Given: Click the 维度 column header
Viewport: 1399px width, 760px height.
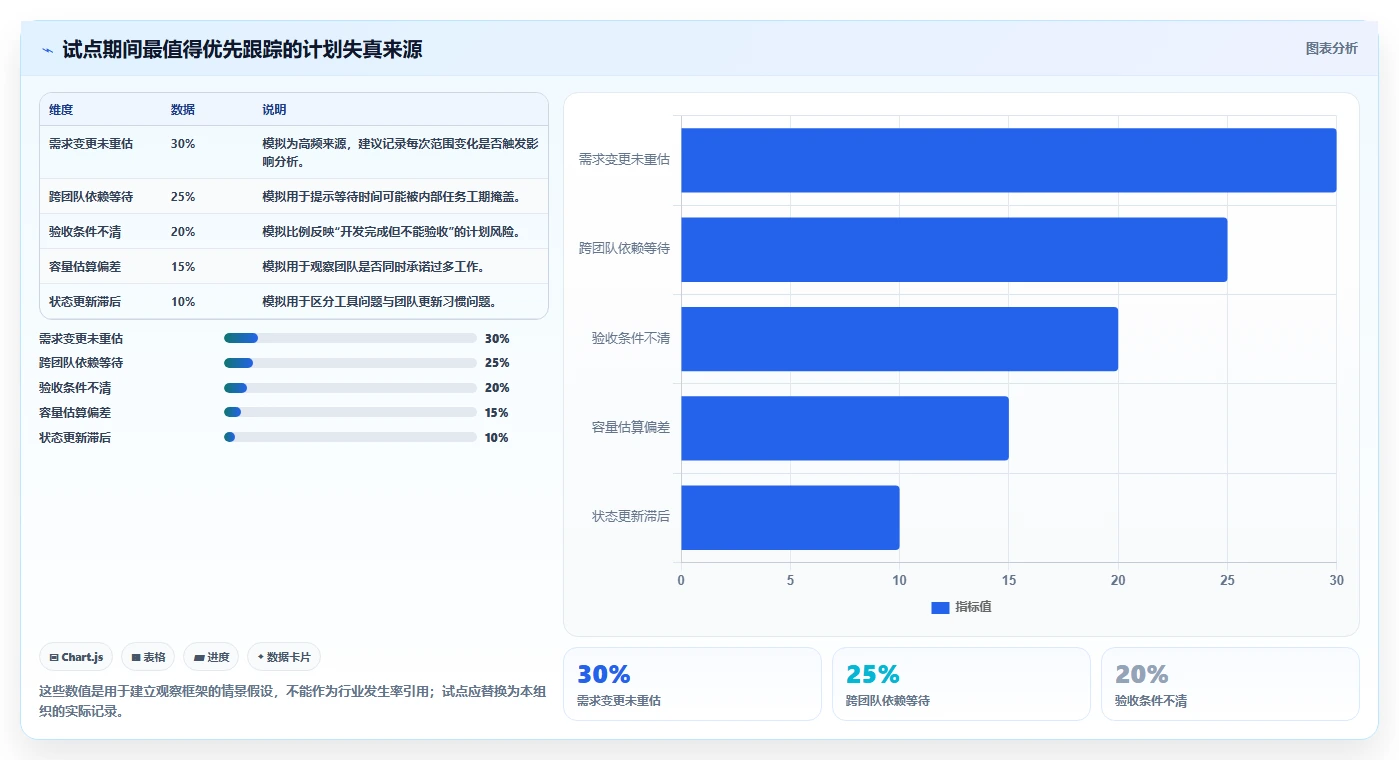Looking at the screenshot, I should [x=61, y=110].
